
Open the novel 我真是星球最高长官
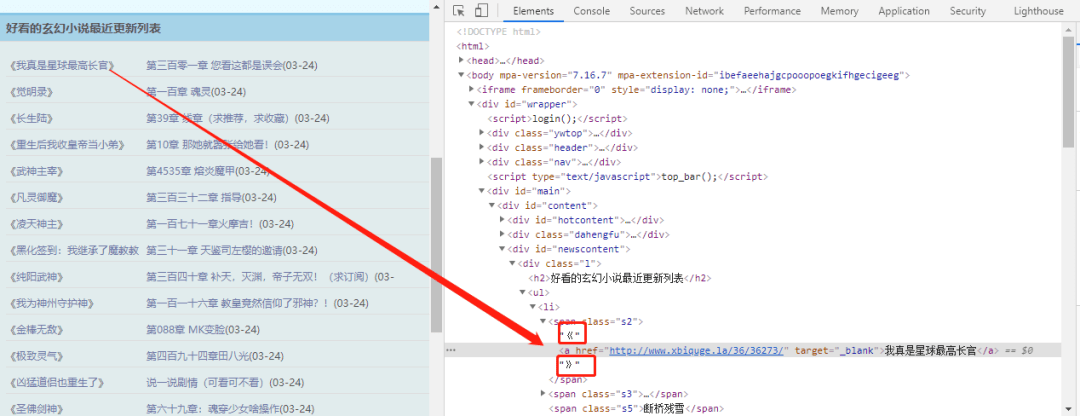tap(62, 65)
